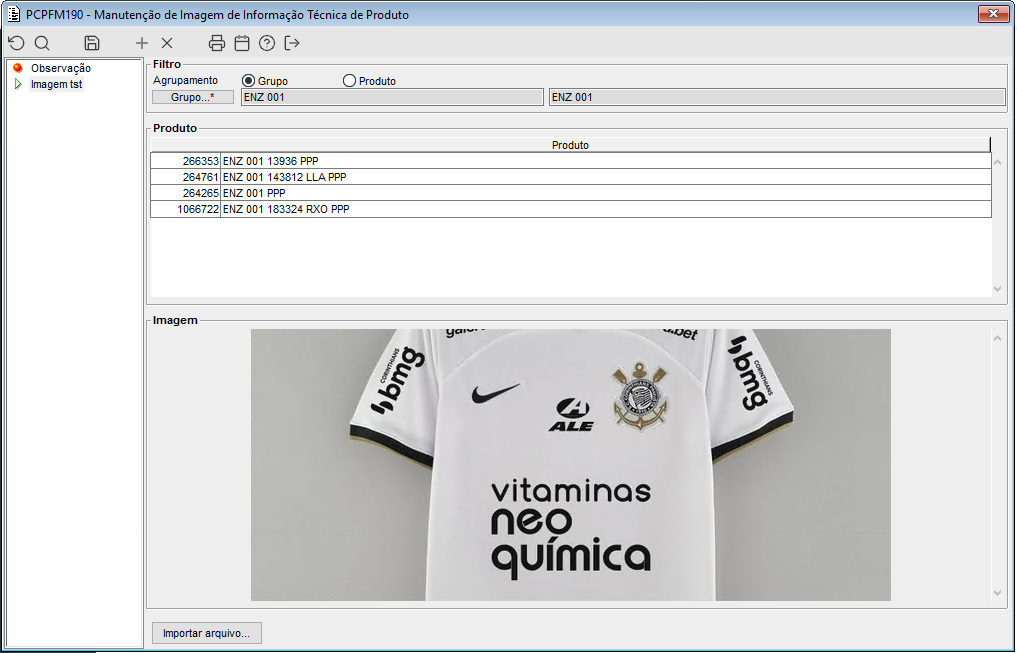Click the image panel scroll down arrow
Viewport: 1017px width, 653px height.
(998, 593)
